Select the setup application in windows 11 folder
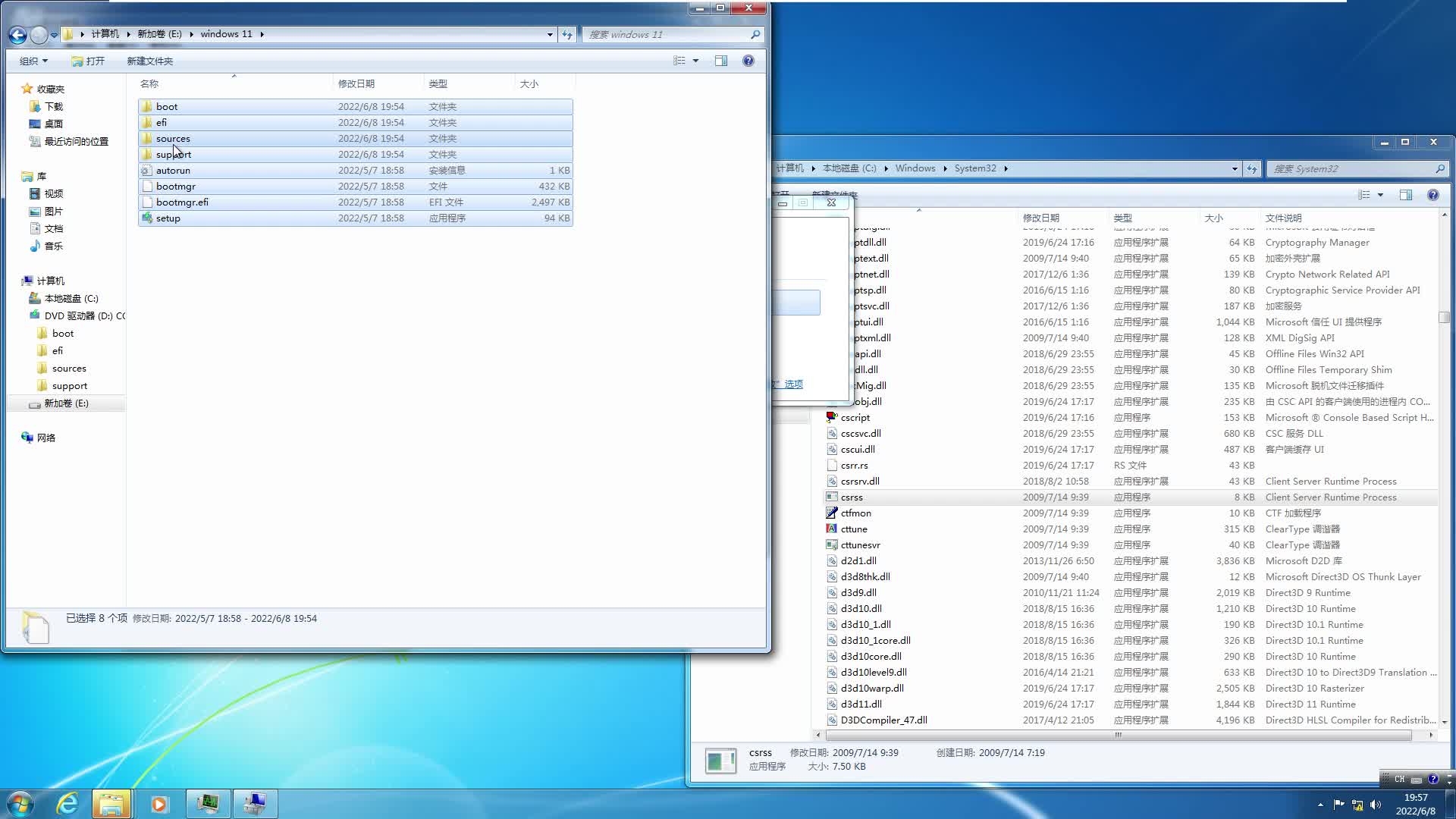 [168, 218]
